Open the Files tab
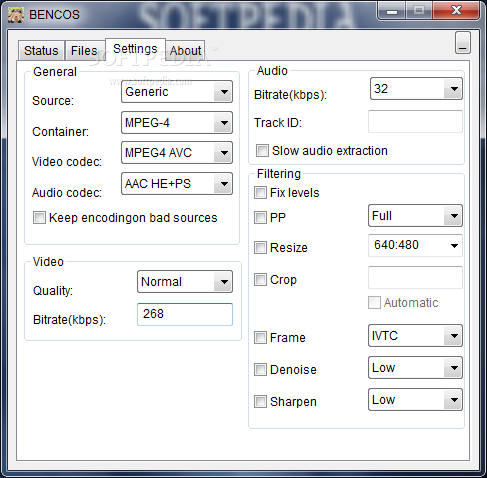 pyautogui.click(x=85, y=51)
